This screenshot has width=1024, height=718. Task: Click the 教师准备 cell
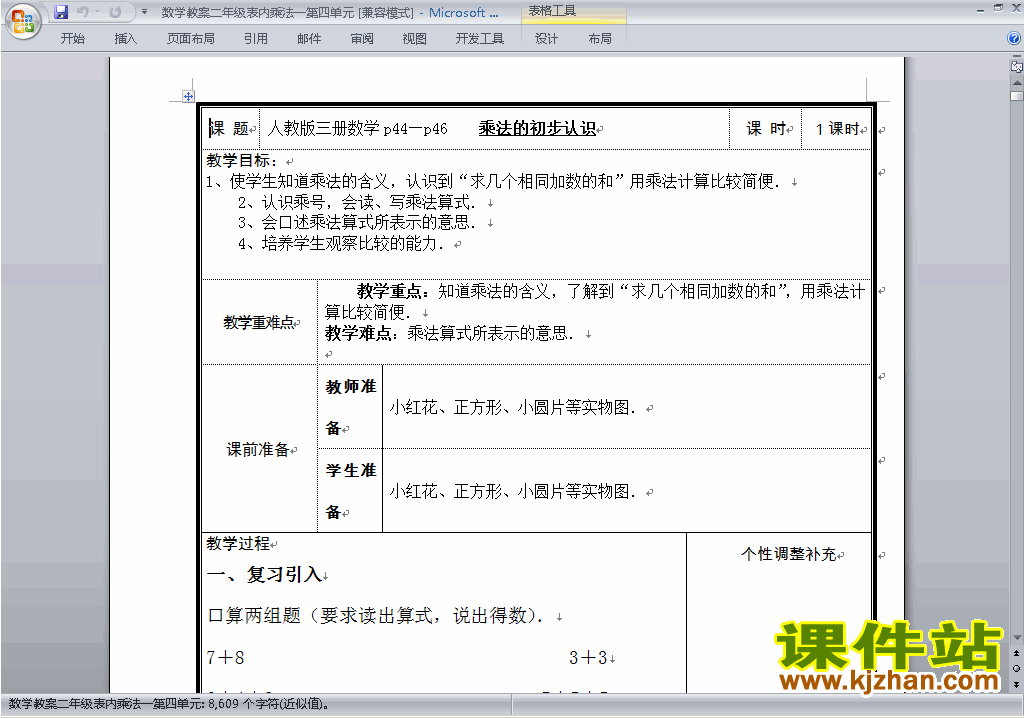[351, 407]
